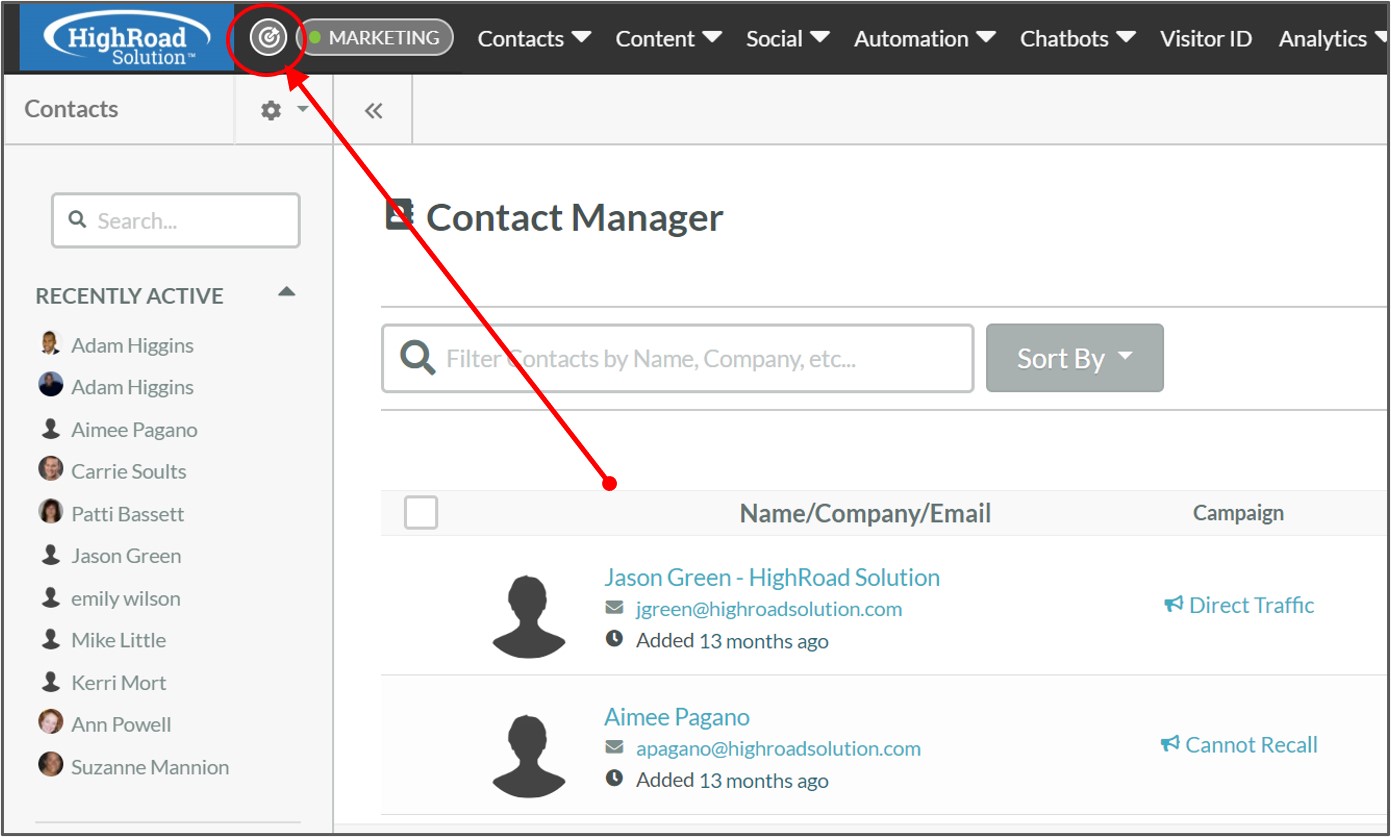Open the Automation dropdown menu

pyautogui.click(x=913, y=38)
